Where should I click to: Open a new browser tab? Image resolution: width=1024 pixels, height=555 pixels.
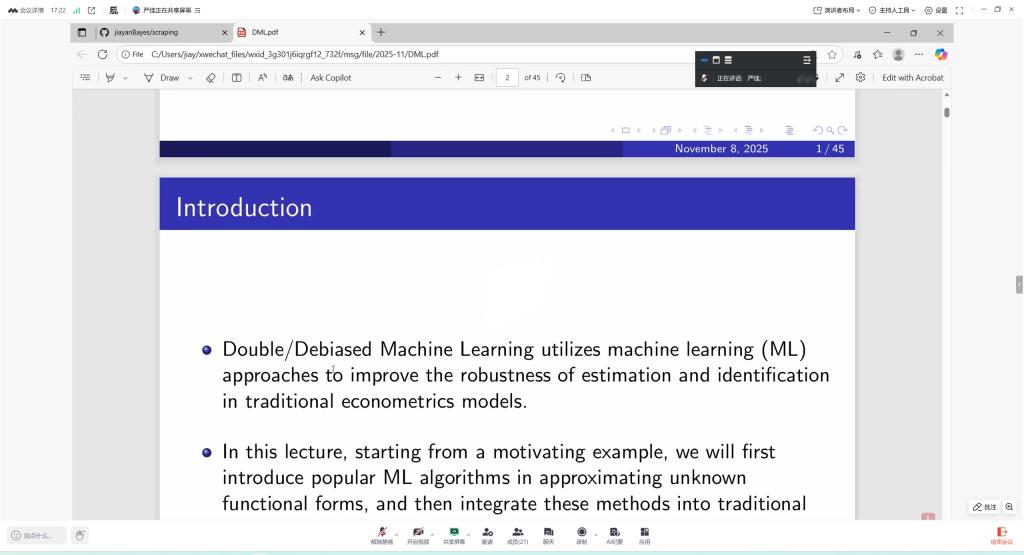[x=381, y=32]
